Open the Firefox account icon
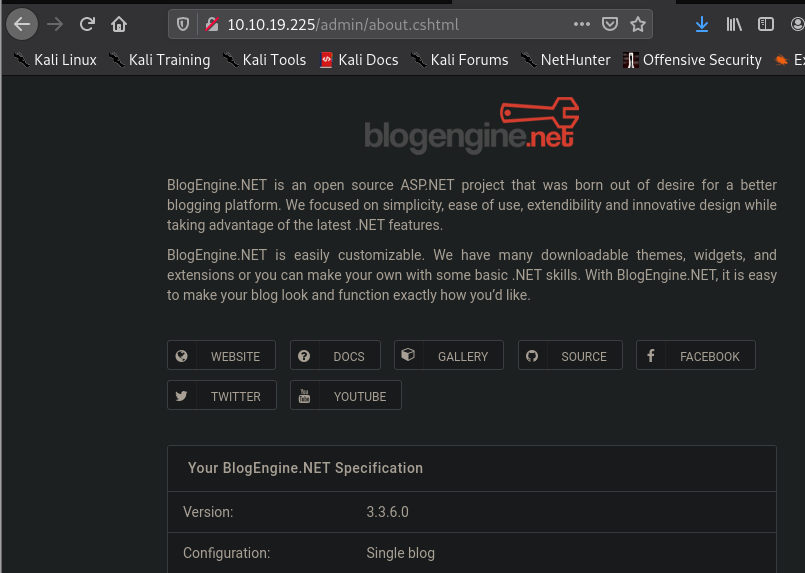 (x=797, y=24)
